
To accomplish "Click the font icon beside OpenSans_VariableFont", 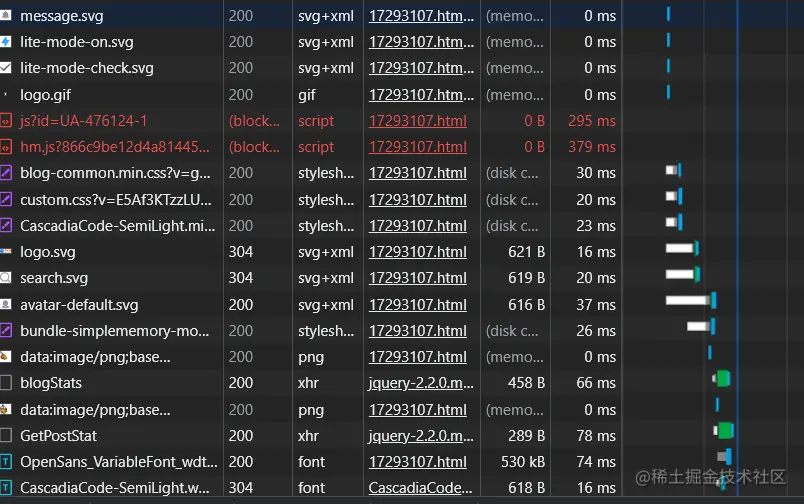I will click(x=6, y=461).
